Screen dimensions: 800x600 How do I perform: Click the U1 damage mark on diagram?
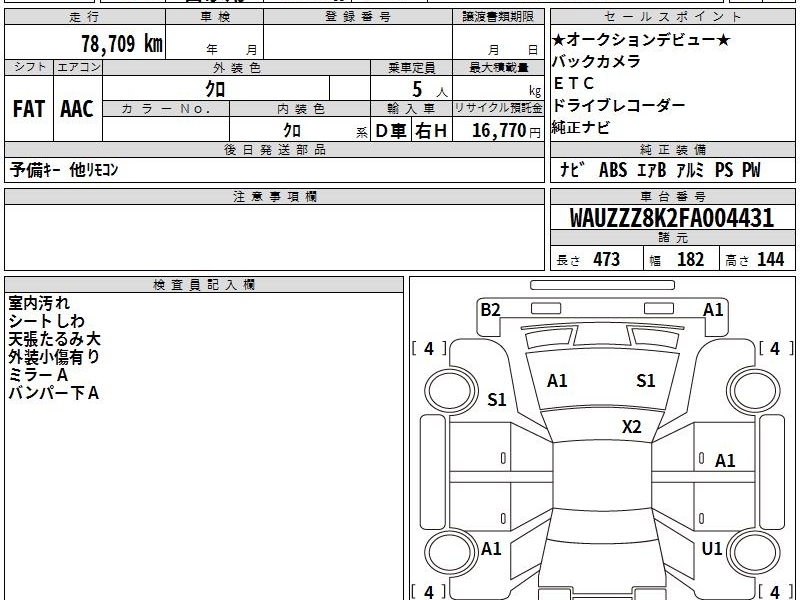(712, 549)
